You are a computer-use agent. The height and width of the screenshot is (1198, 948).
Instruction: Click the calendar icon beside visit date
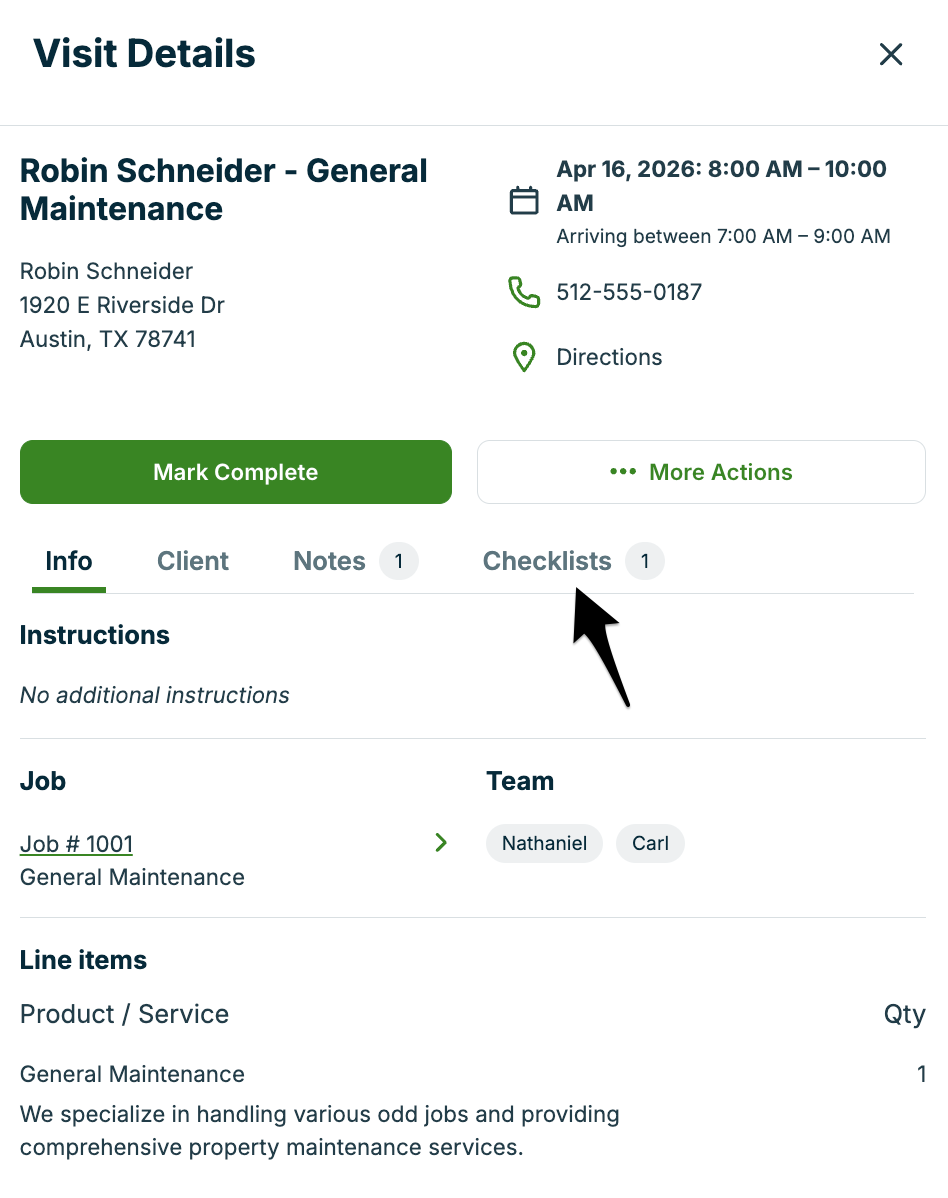[x=524, y=201]
